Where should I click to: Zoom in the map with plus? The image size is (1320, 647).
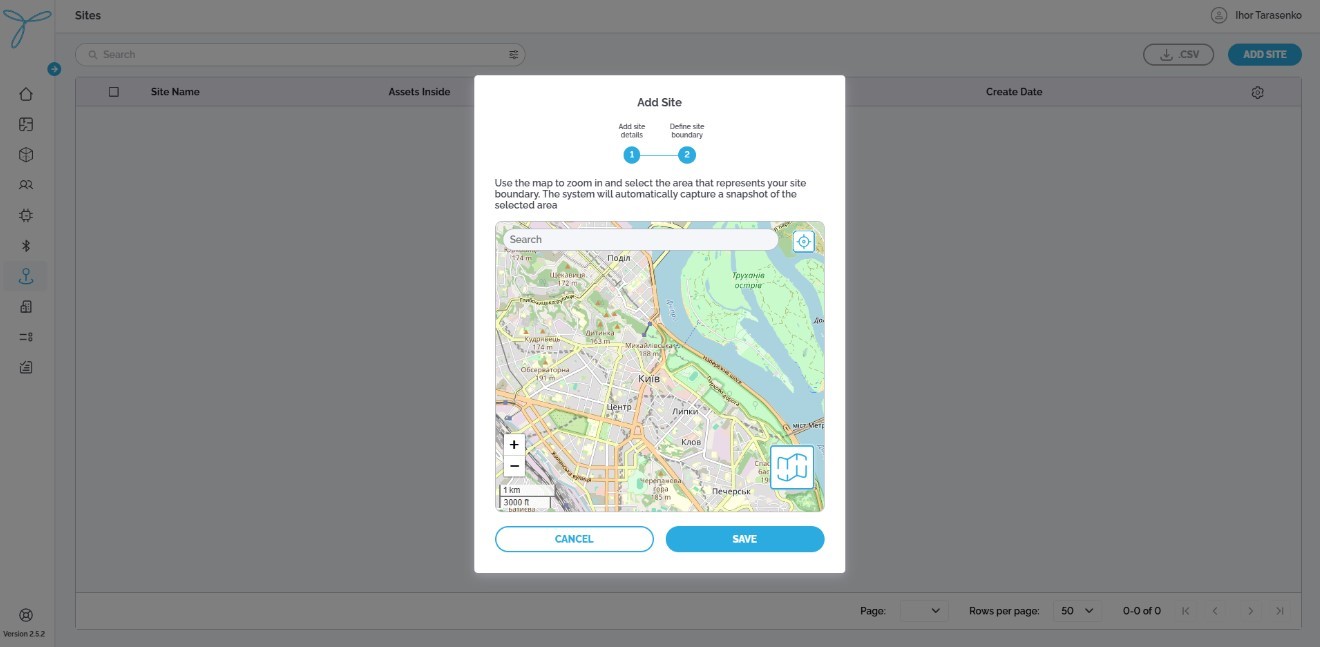point(514,444)
